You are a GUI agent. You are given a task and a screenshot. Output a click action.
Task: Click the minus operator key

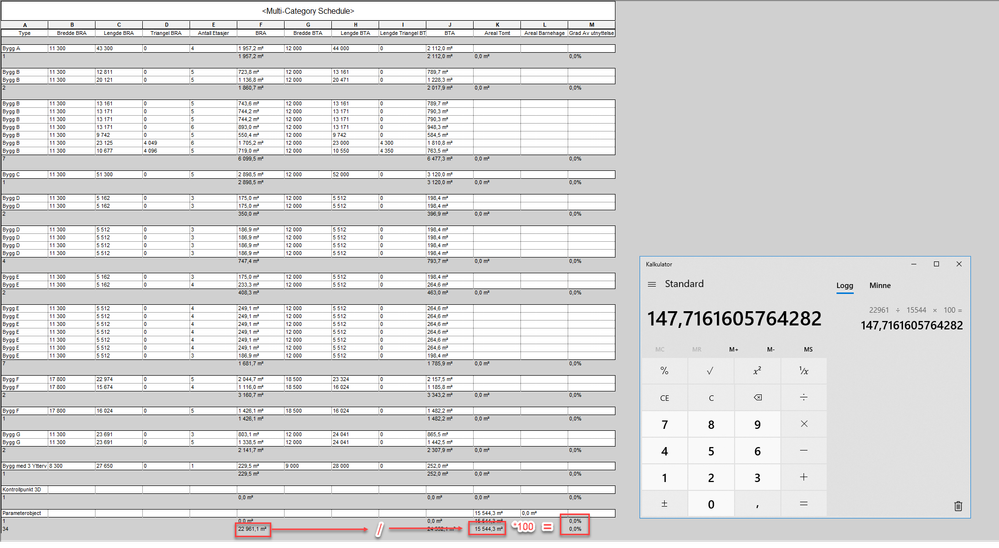[803, 451]
